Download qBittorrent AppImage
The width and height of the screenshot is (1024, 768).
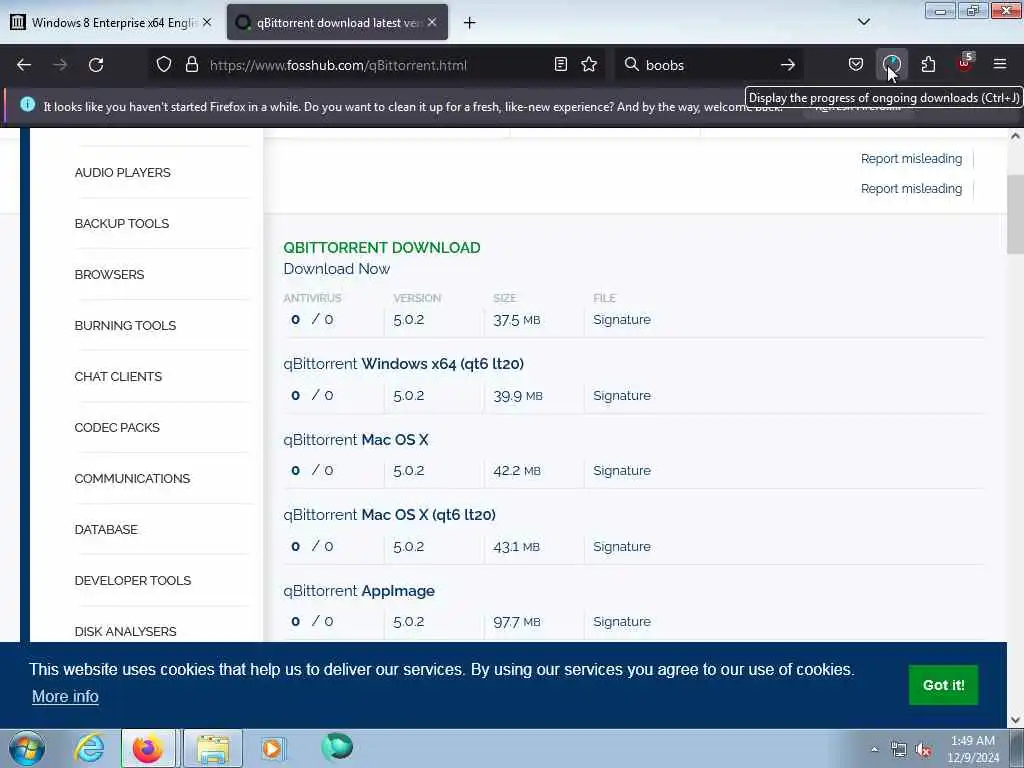coord(359,590)
